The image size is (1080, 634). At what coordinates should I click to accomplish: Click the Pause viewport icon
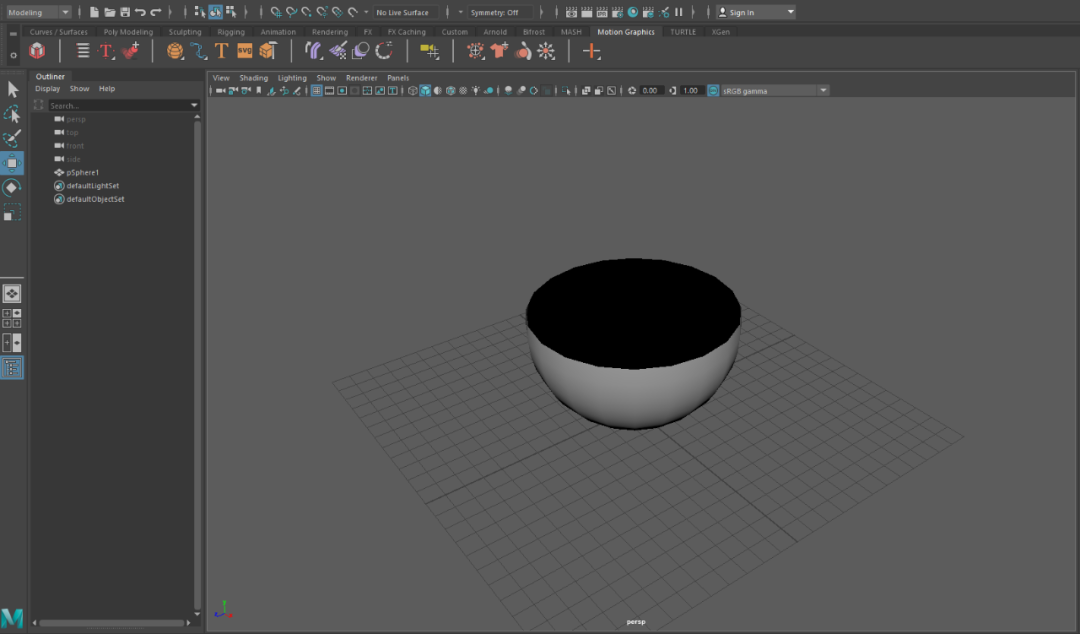(x=678, y=12)
